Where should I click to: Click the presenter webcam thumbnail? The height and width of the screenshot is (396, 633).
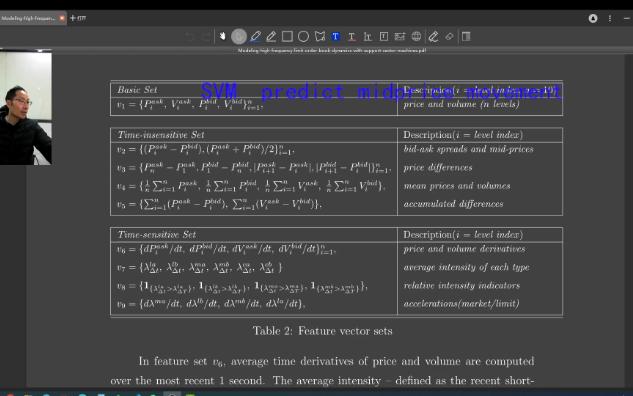26,107
